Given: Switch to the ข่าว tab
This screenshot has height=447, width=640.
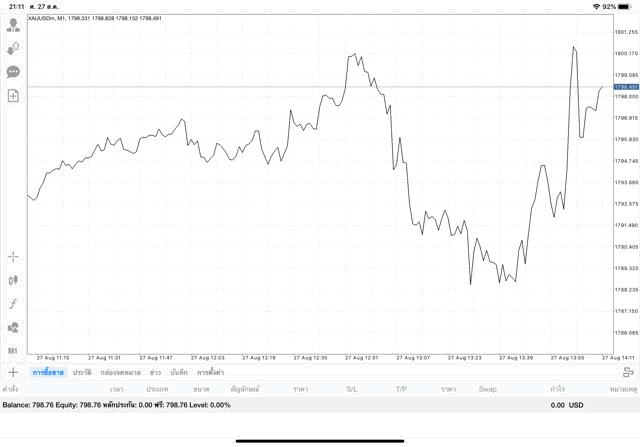Looking at the screenshot, I should click(155, 372).
